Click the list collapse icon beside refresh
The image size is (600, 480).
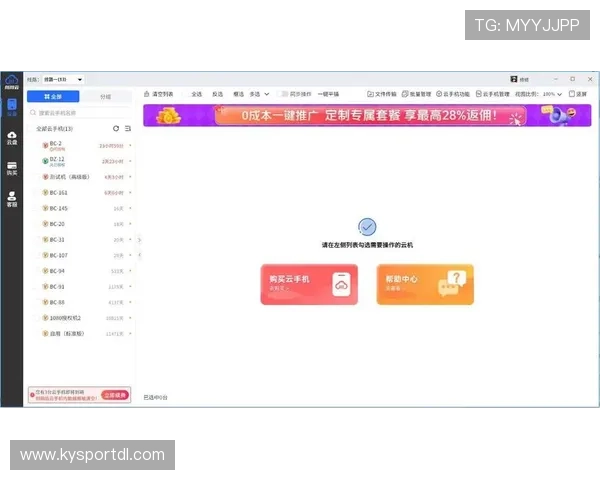pyautogui.click(x=128, y=129)
